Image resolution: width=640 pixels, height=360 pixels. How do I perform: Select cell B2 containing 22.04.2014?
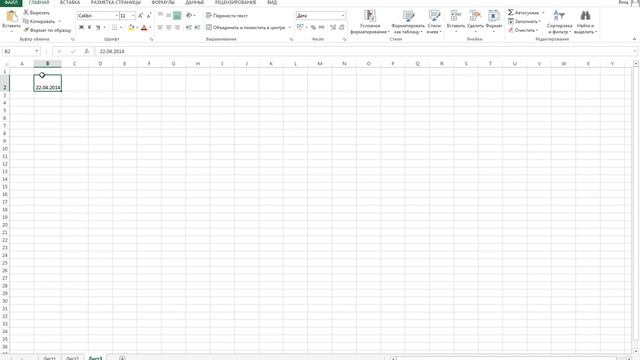(48, 83)
